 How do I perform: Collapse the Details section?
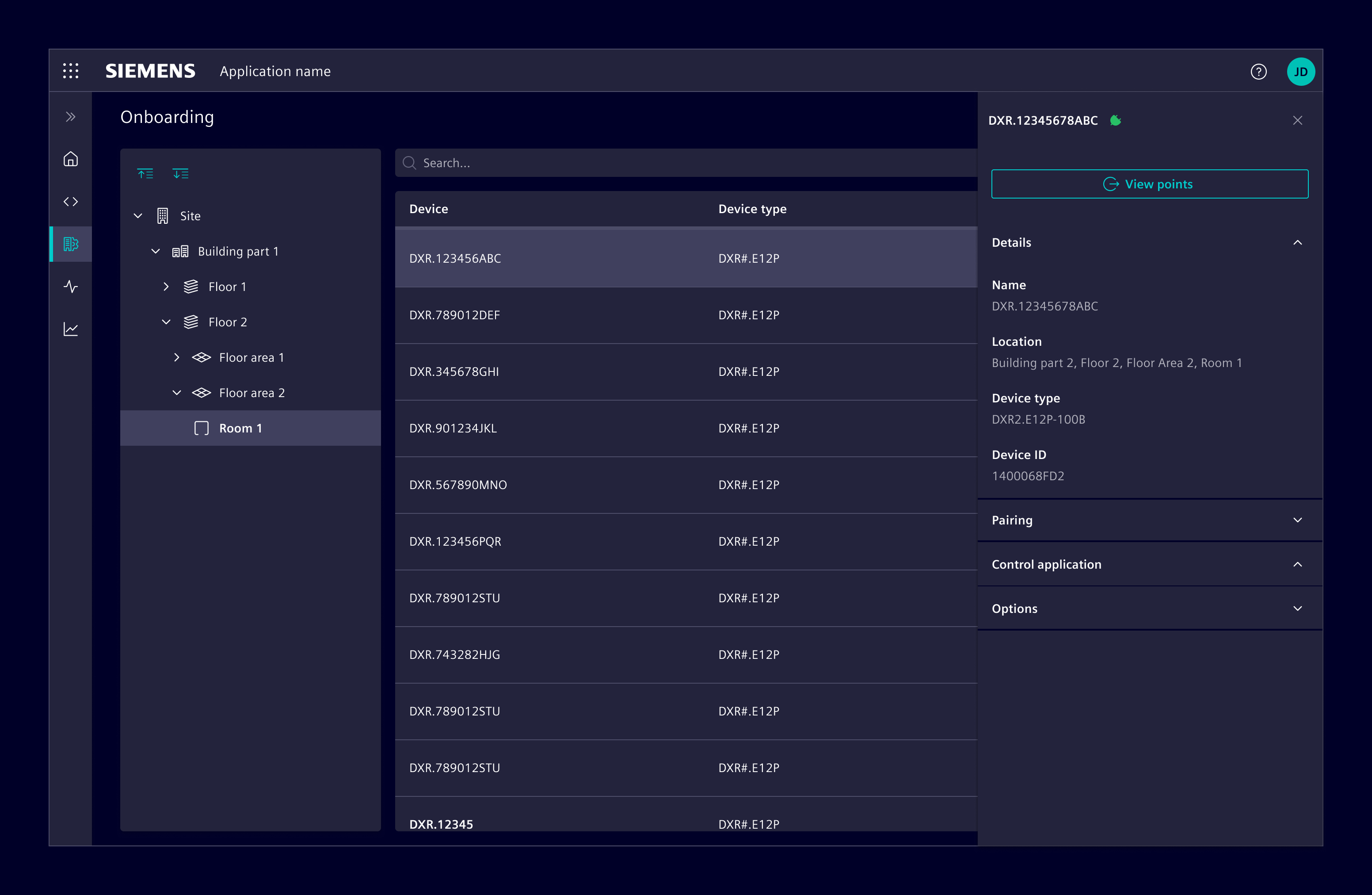(x=1297, y=243)
